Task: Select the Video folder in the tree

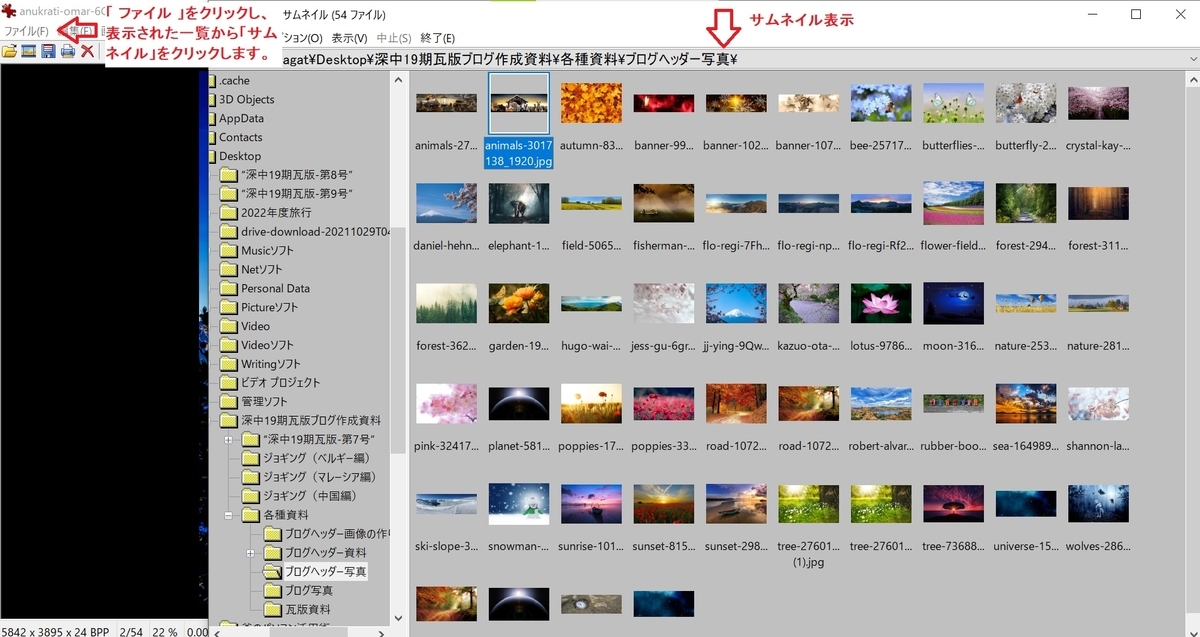Action: pyautogui.click(x=255, y=326)
